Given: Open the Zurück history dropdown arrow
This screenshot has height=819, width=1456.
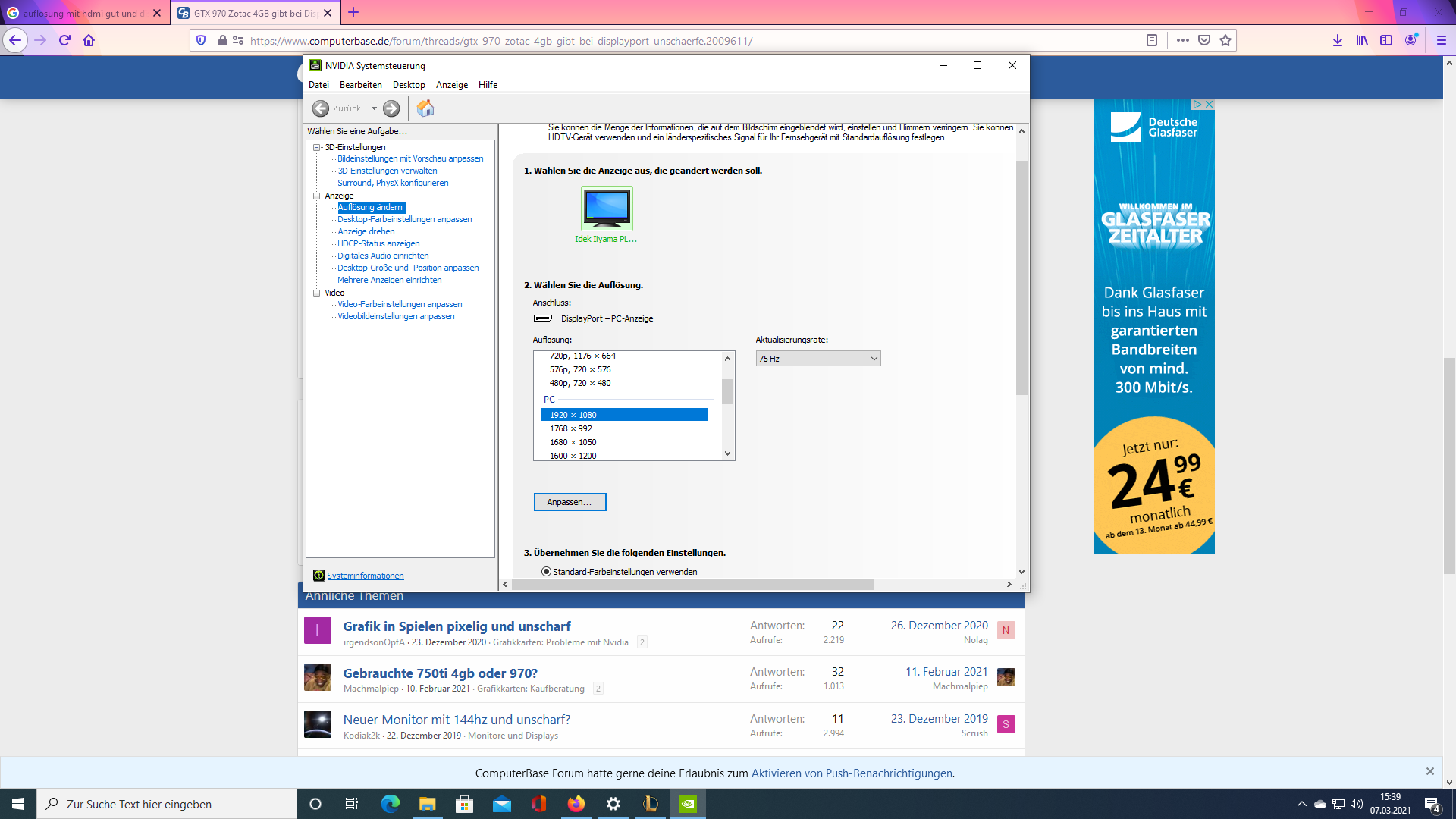Looking at the screenshot, I should point(374,108).
